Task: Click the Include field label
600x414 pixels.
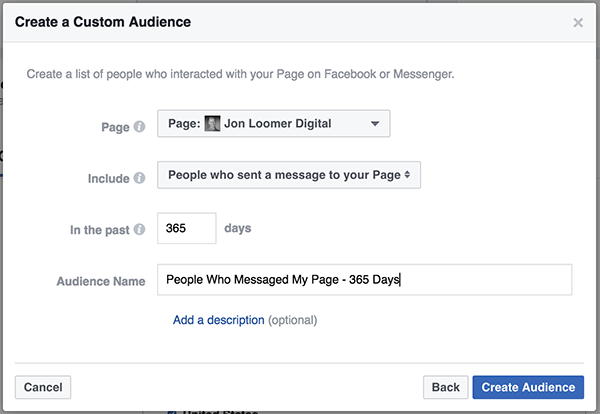Action: (x=108, y=179)
